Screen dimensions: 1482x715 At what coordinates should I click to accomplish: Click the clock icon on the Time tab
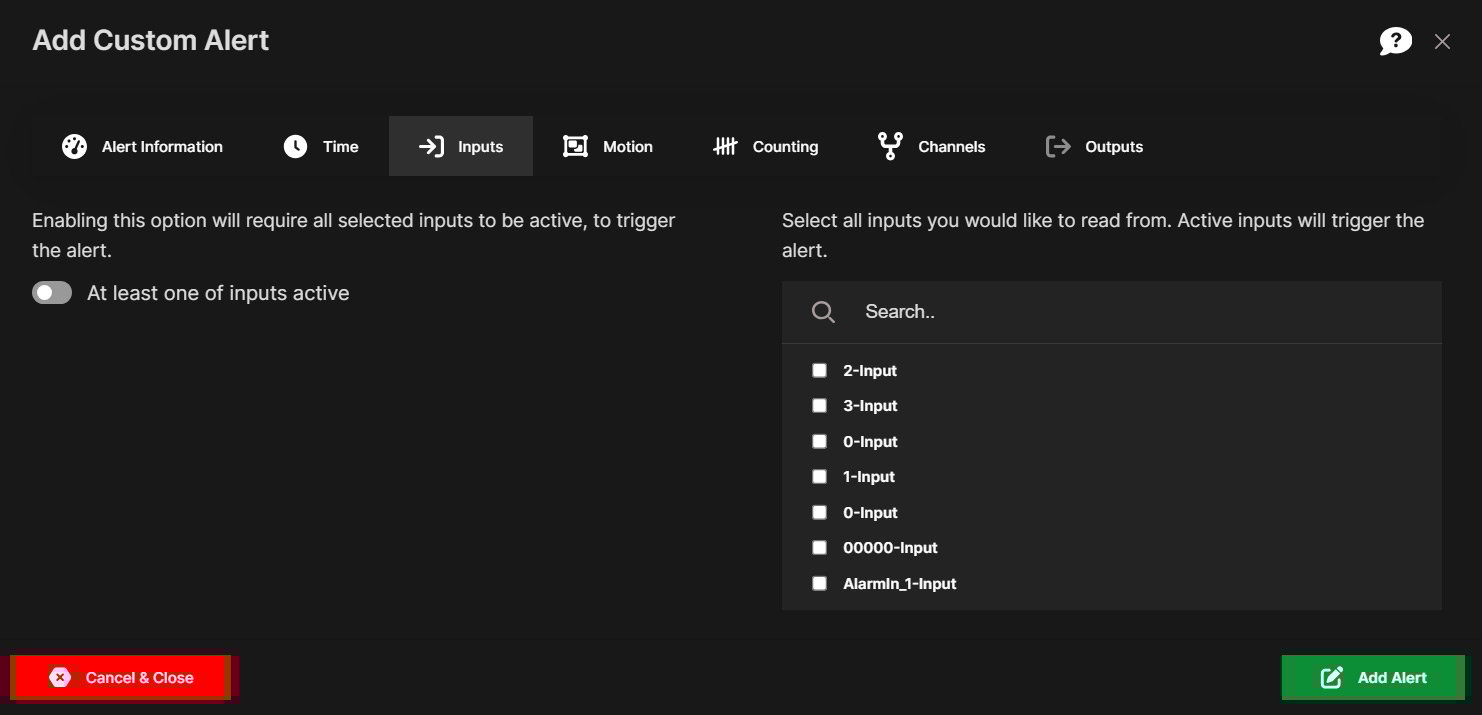(295, 146)
